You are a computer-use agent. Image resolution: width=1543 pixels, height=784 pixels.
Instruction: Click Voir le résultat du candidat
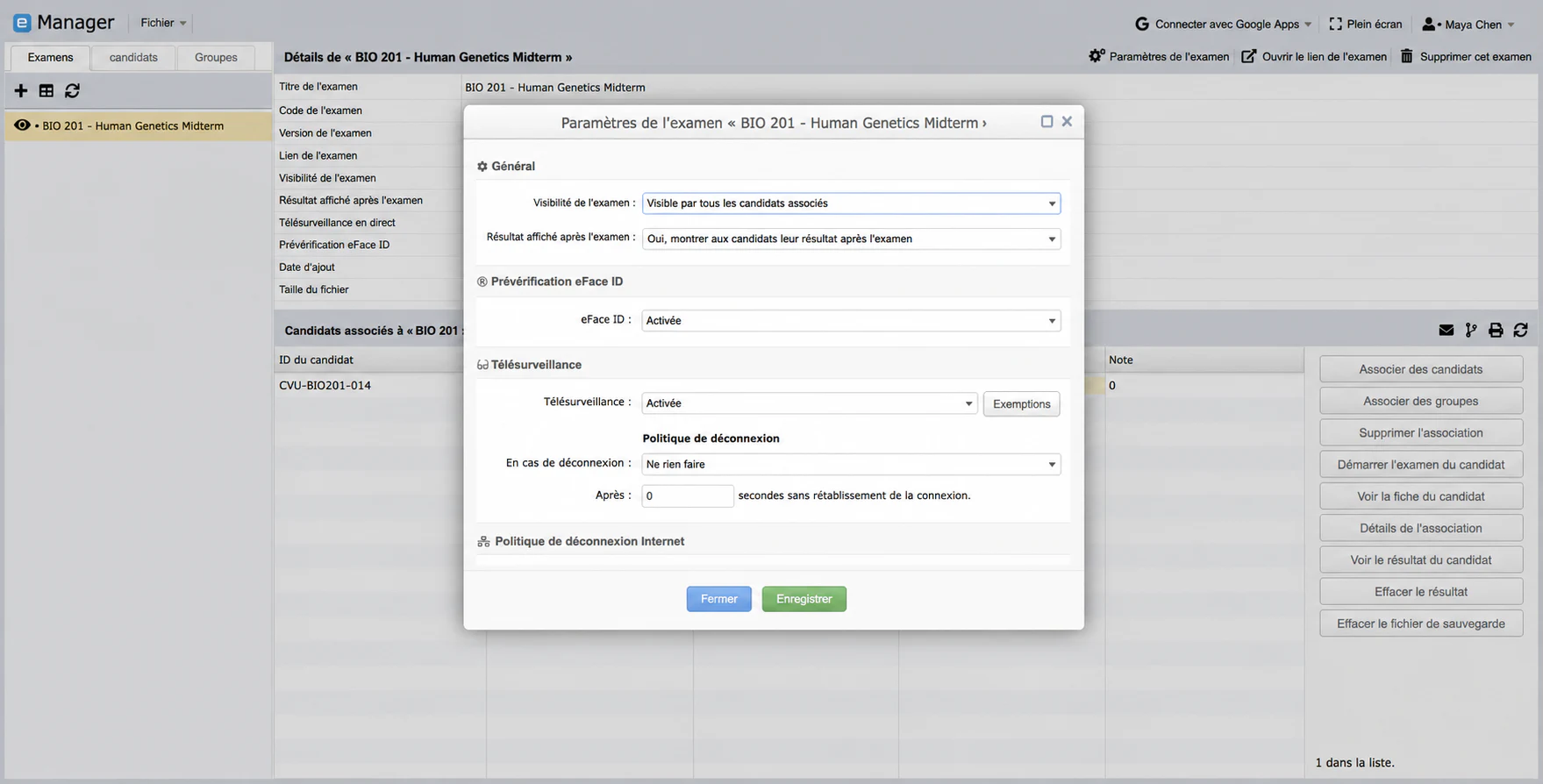(1421, 559)
